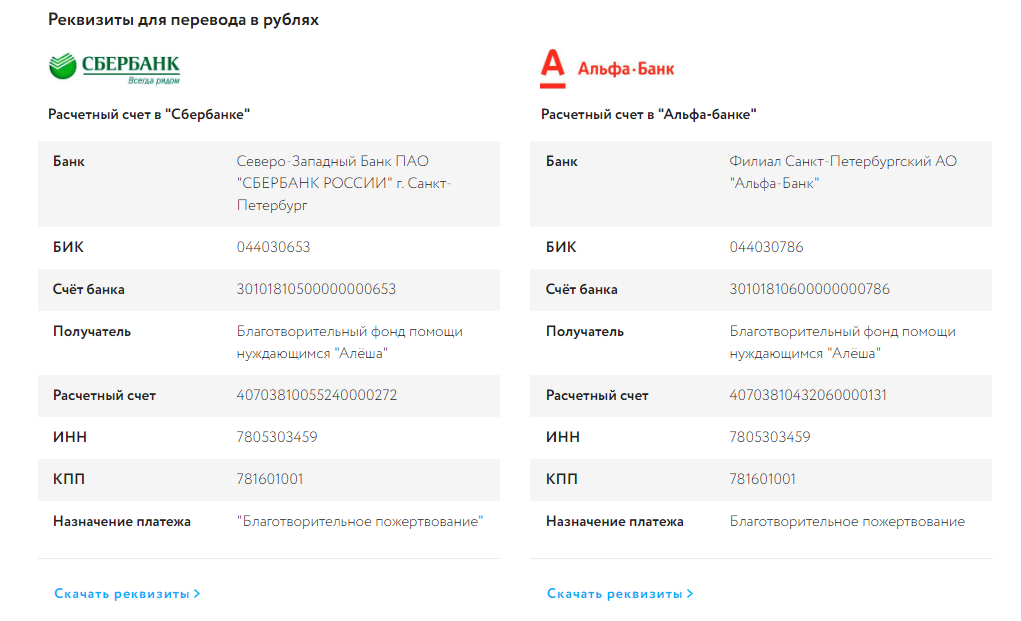1021x621 pixels.
Task: Click the Alfa-Bank logo
Action: 607,68
